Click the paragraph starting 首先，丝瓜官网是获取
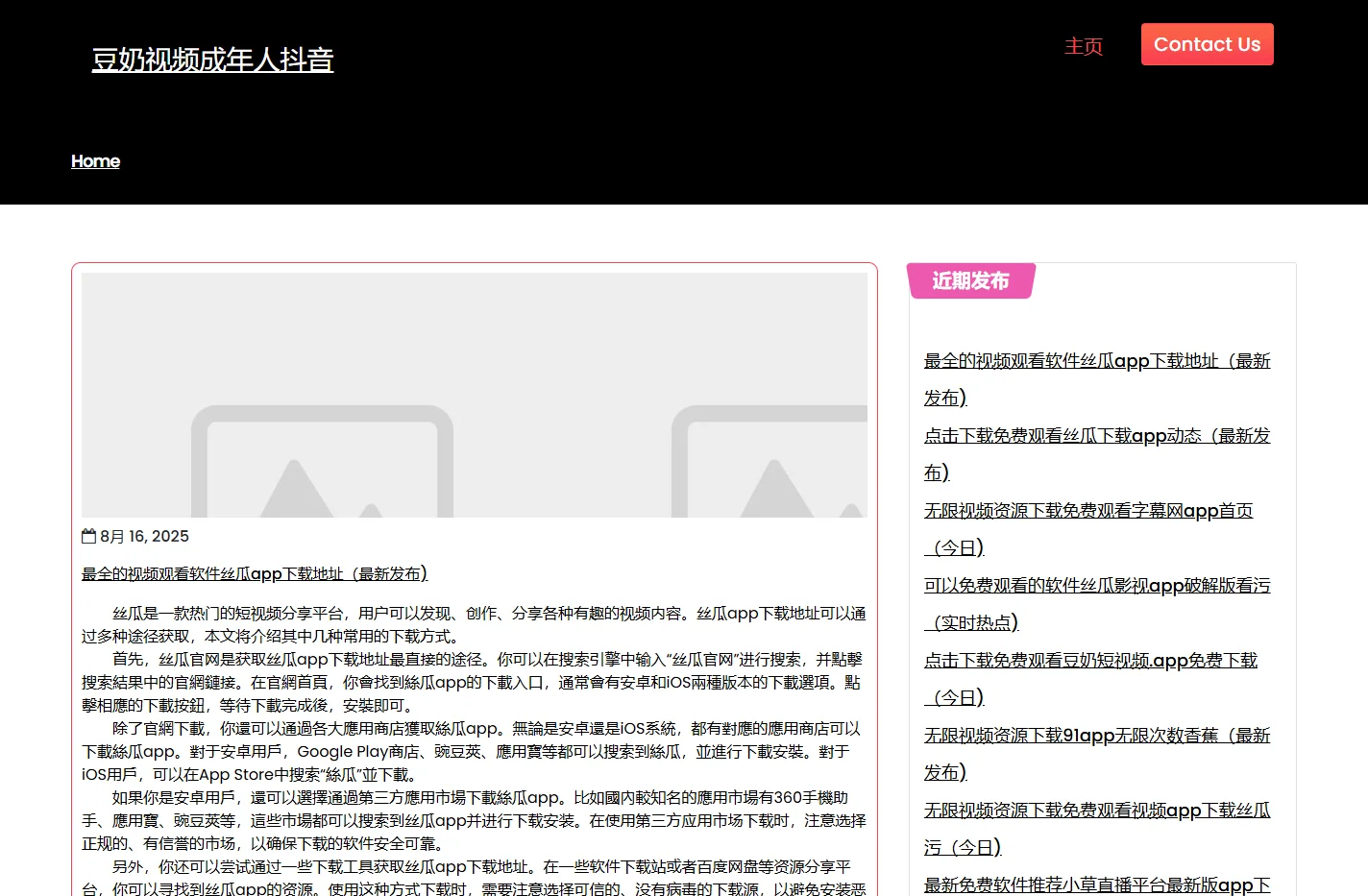Viewport: 1368px width, 896px height. (475, 682)
